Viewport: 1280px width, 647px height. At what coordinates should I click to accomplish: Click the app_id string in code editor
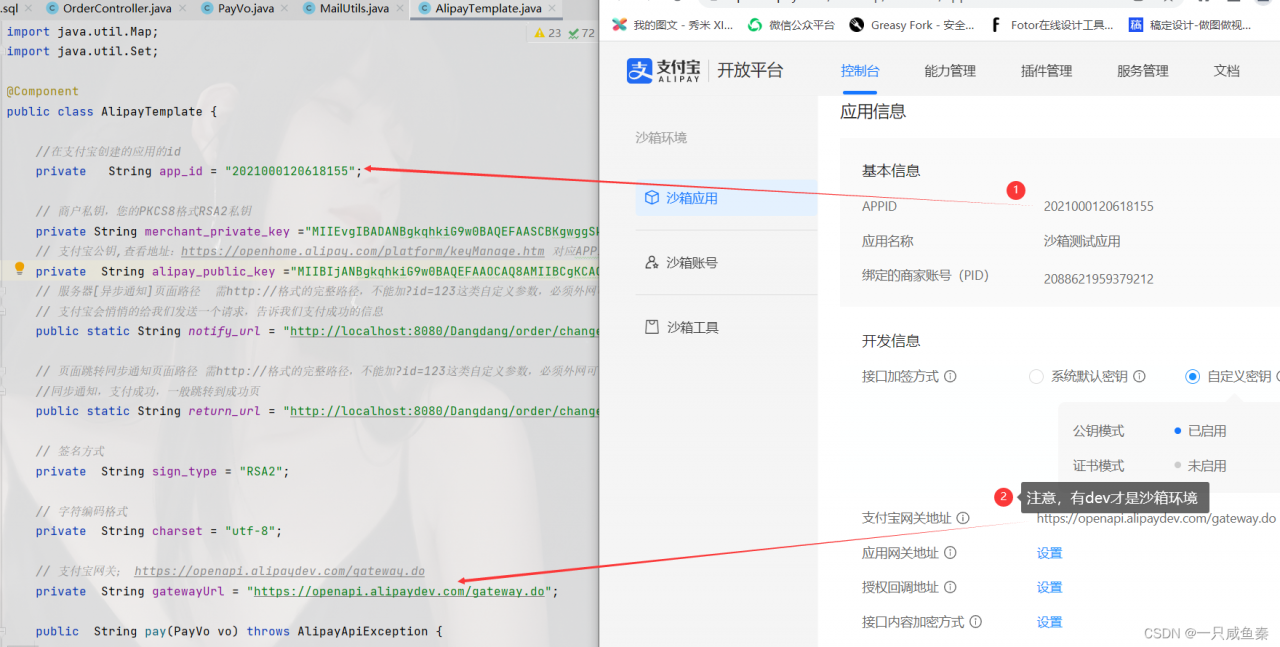tap(289, 171)
